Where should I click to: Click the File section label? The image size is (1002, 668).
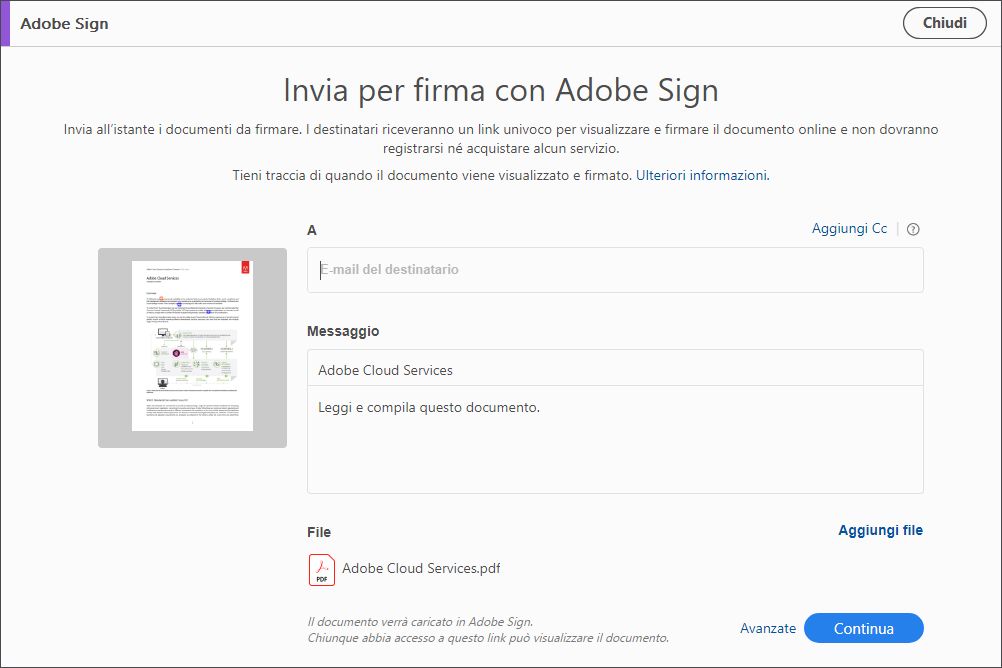(x=319, y=532)
